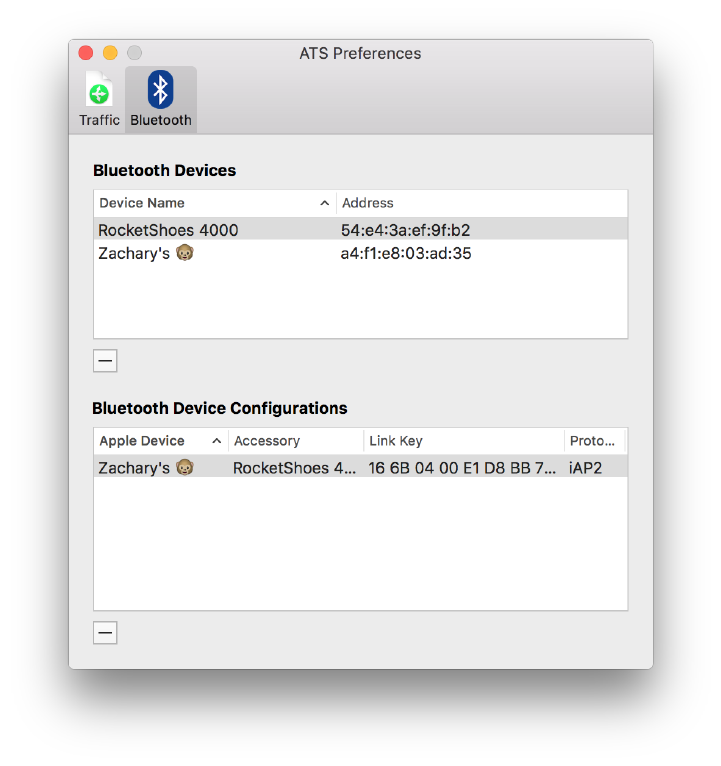Click the Link Key column header
This screenshot has height=766, width=721.
click(462, 441)
